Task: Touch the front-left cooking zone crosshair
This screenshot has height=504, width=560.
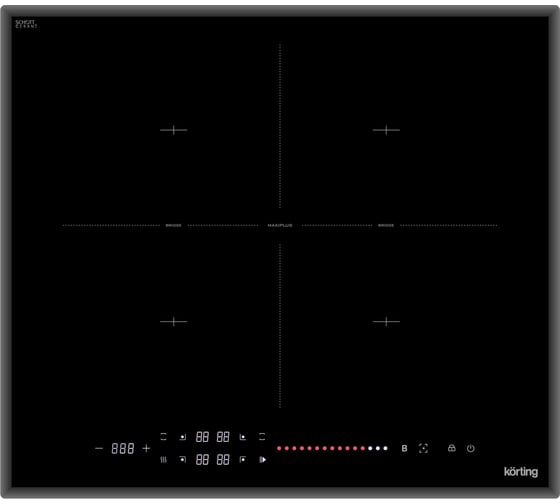Action: pyautogui.click(x=174, y=321)
